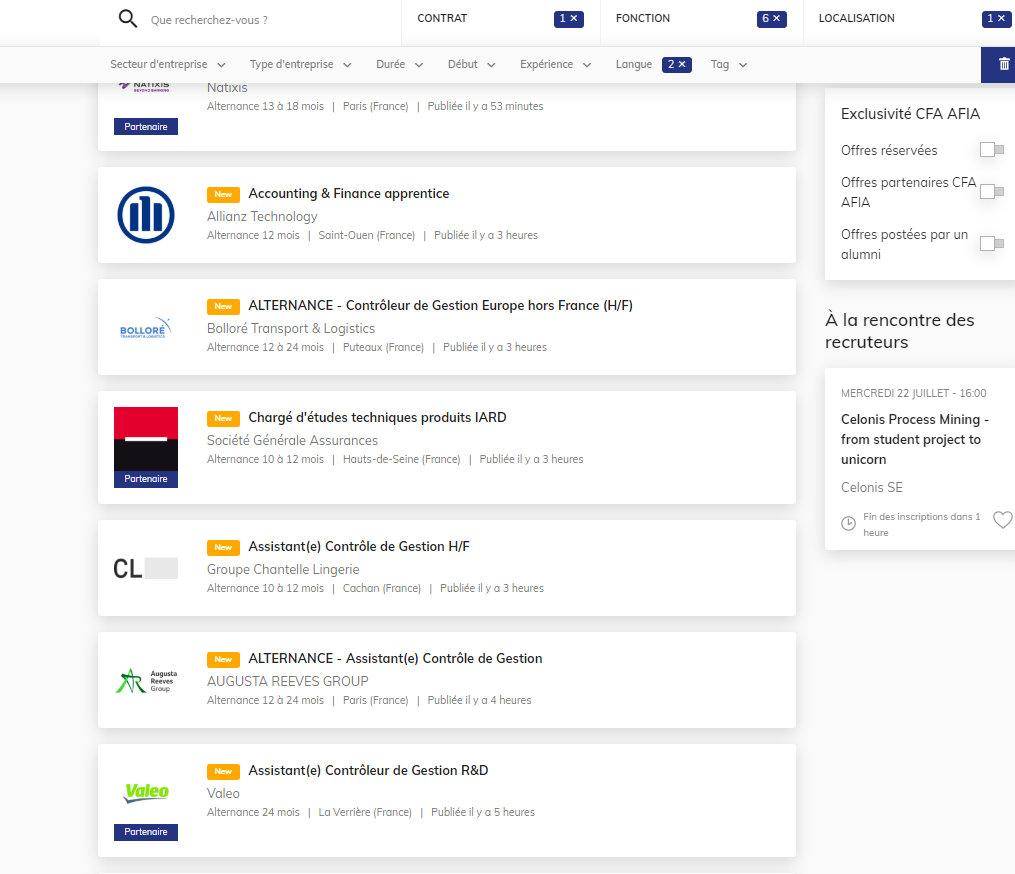Click the Société Générale logo
This screenshot has height=874, width=1015.
[x=146, y=438]
